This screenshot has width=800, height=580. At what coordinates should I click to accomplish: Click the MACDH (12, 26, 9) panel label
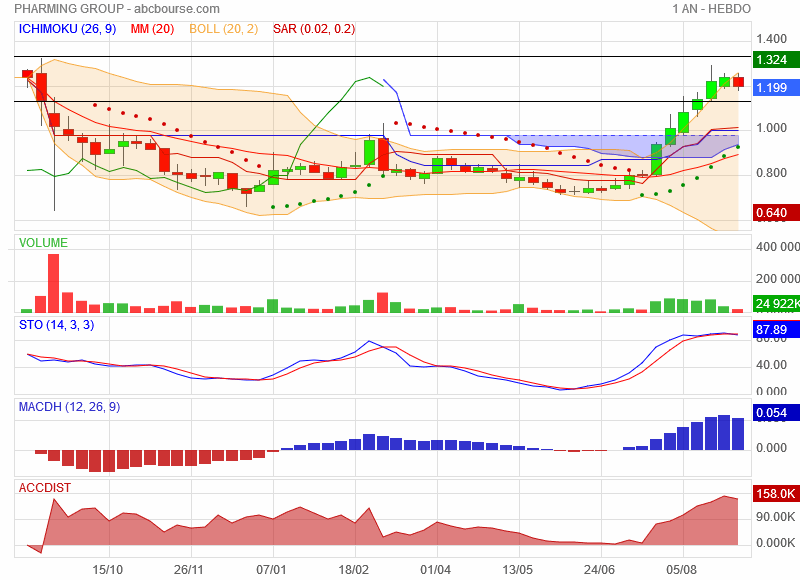click(x=69, y=407)
